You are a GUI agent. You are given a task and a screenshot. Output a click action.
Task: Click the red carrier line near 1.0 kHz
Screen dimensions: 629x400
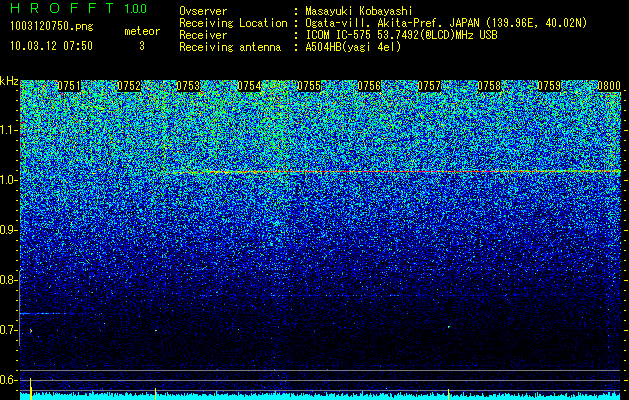point(397,172)
